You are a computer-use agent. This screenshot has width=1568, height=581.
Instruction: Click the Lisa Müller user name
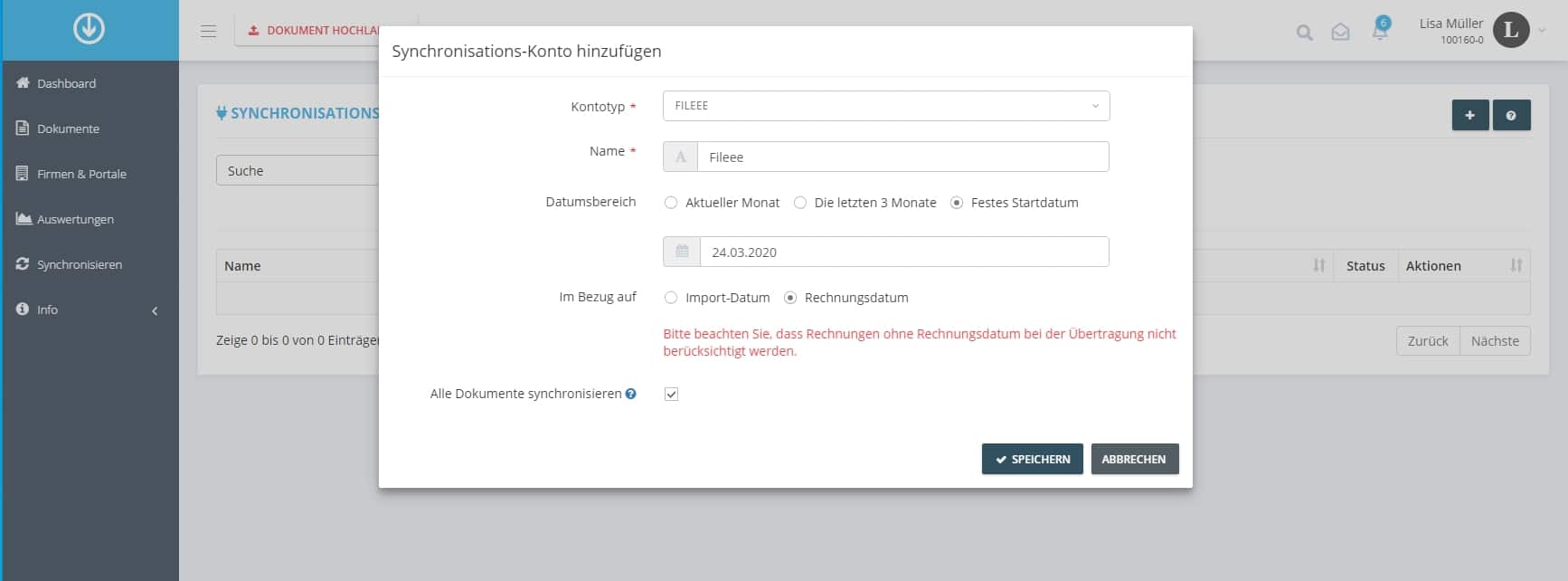(1450, 24)
